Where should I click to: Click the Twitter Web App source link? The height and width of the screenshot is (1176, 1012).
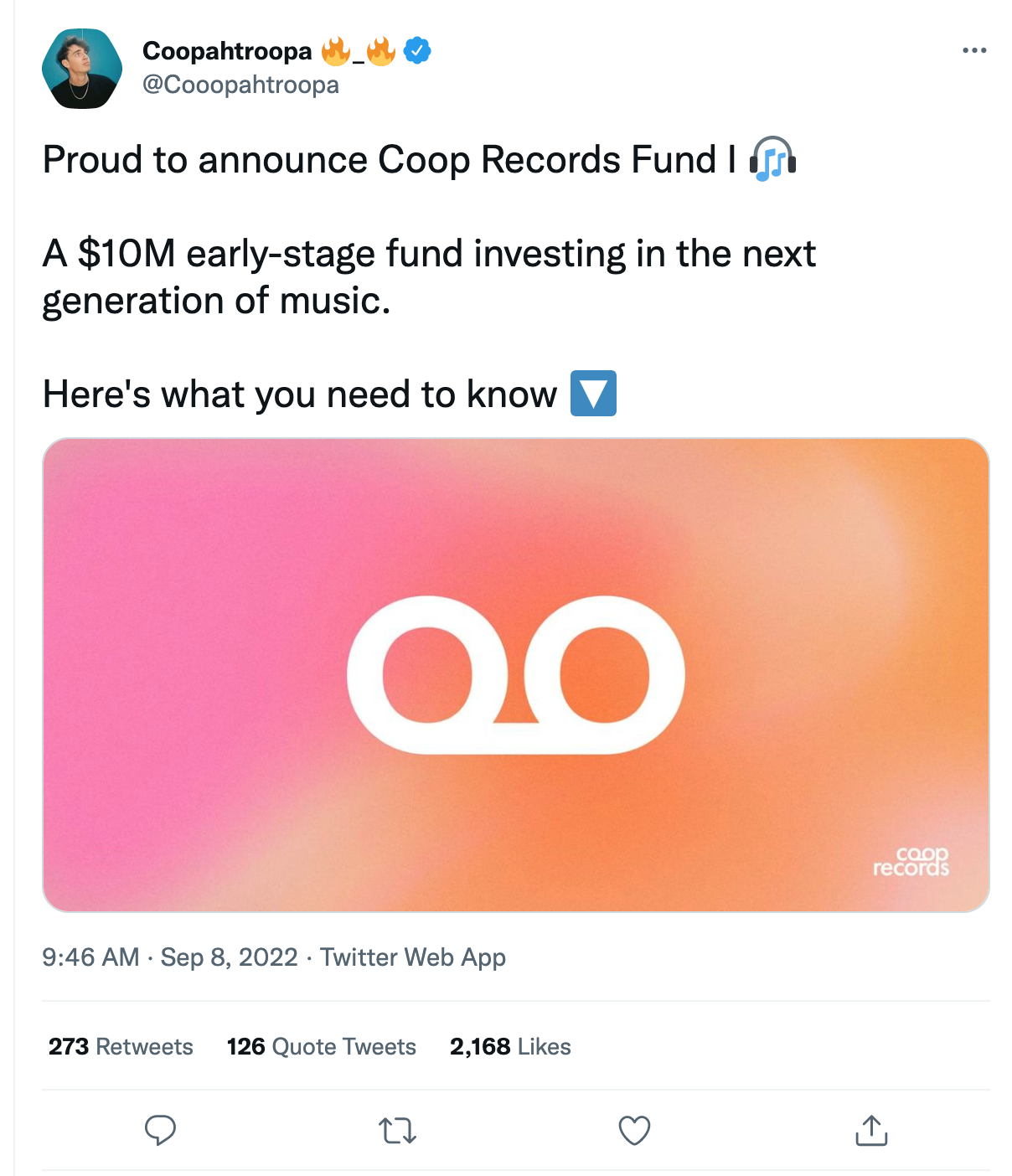tap(413, 957)
